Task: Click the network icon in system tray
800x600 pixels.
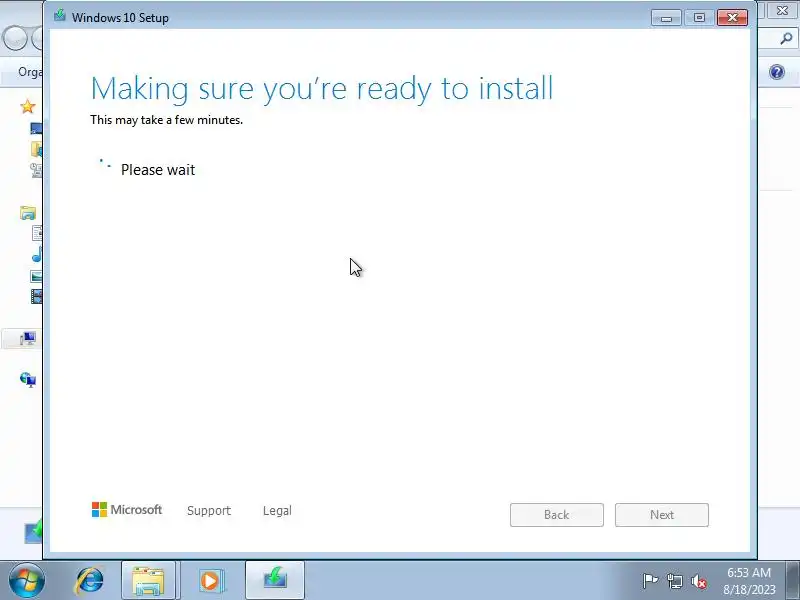Action: pos(675,581)
